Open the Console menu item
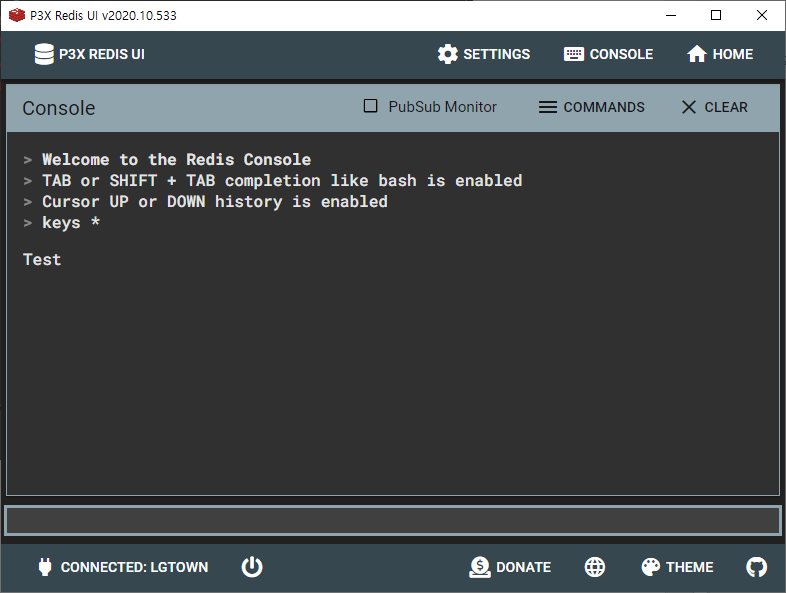 coord(608,54)
